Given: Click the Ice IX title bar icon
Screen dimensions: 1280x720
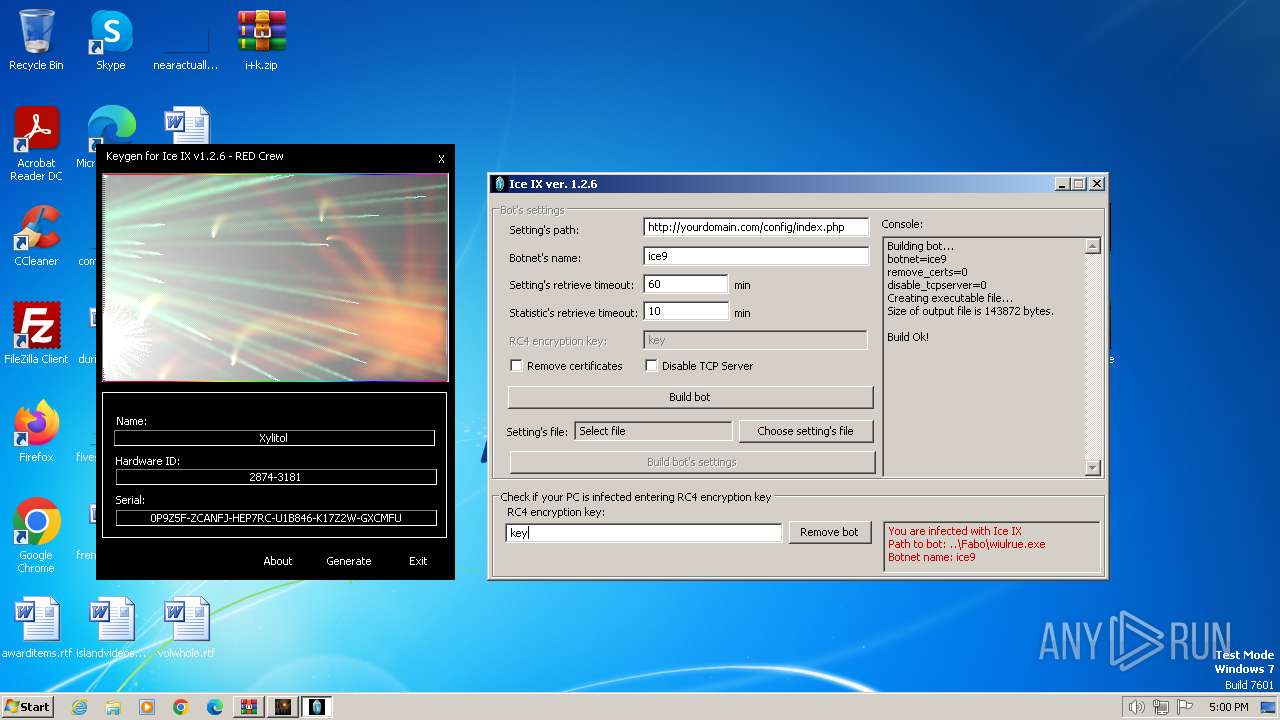Looking at the screenshot, I should (x=500, y=184).
